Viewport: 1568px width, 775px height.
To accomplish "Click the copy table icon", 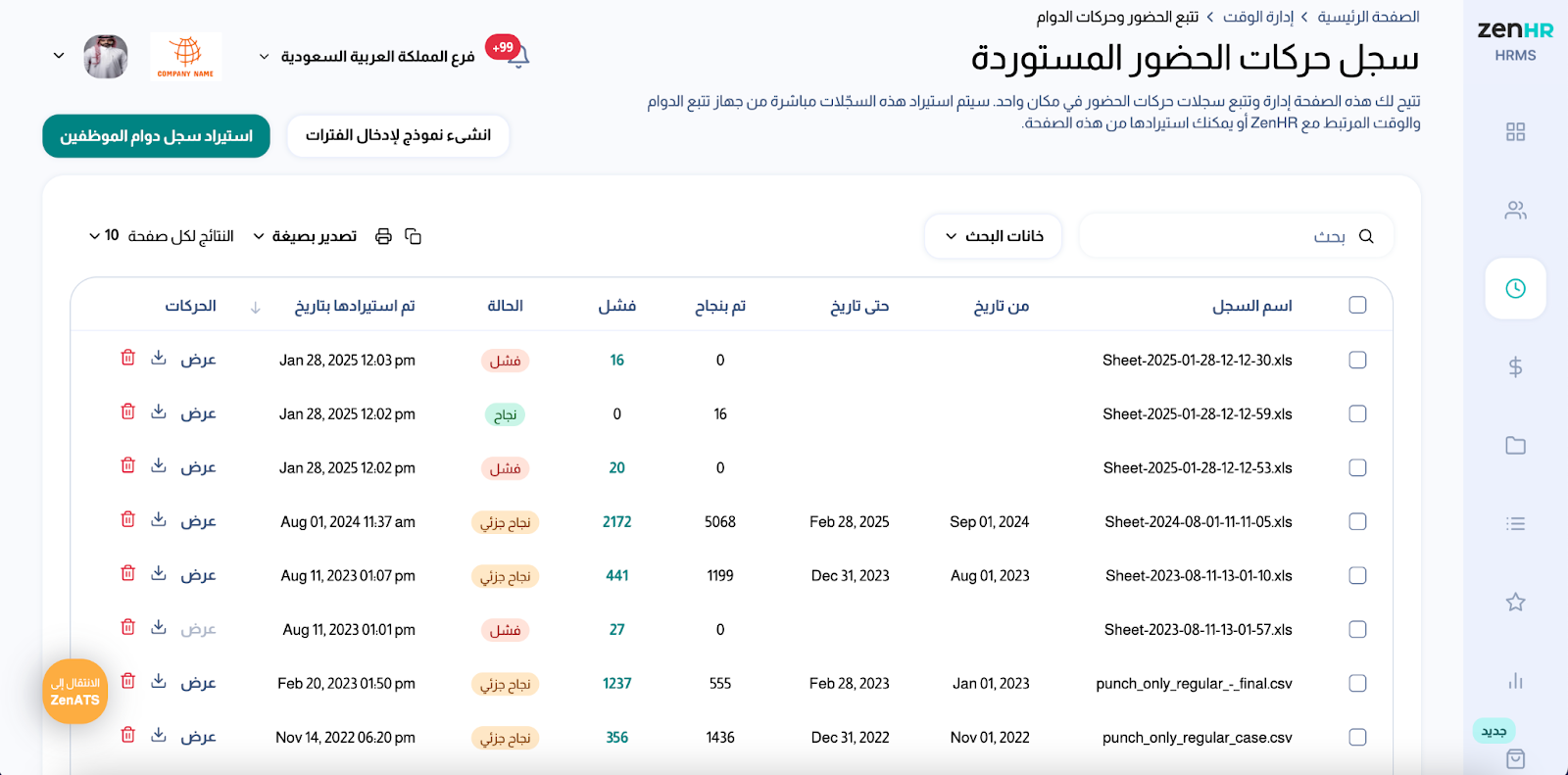I will tap(413, 236).
